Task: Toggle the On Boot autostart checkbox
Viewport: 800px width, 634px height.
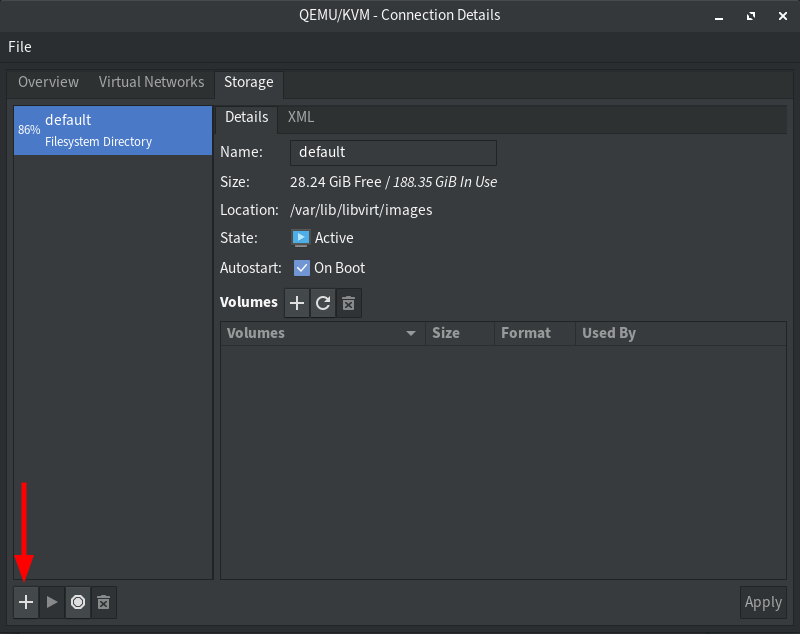Action: [302, 268]
